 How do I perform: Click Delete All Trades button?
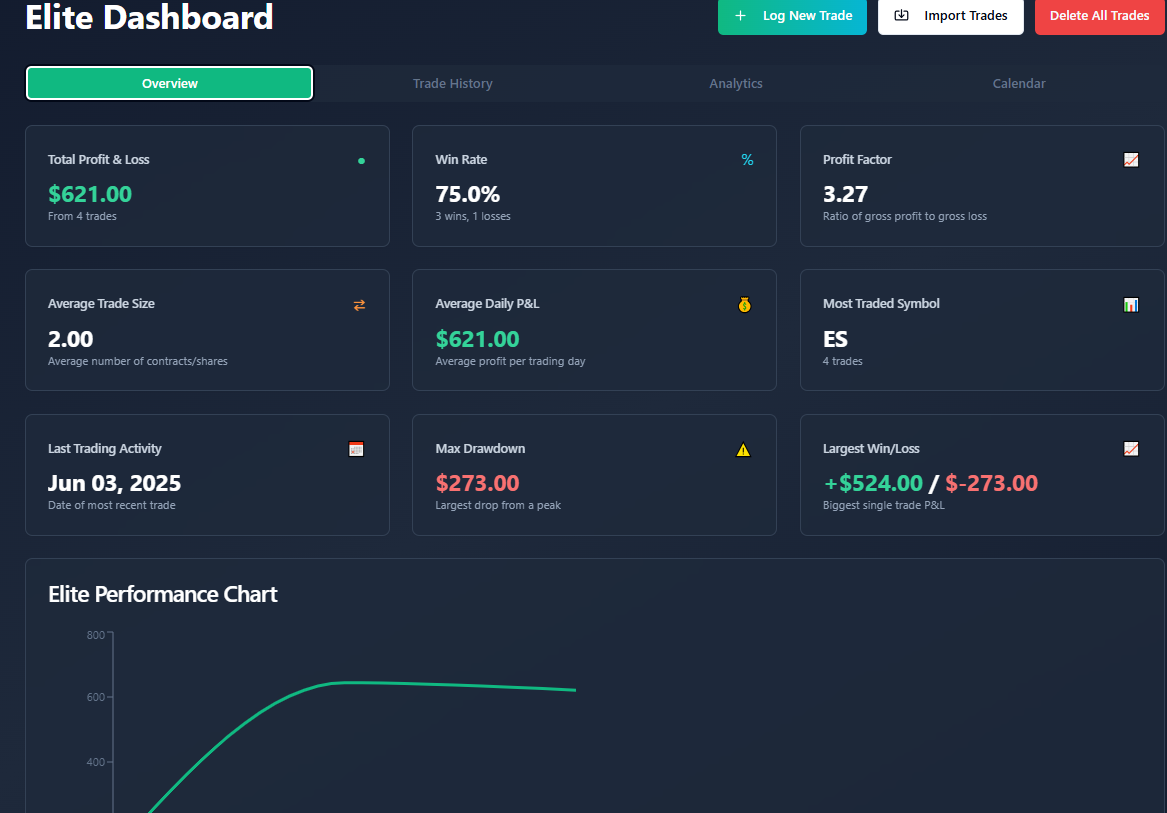pos(1100,16)
